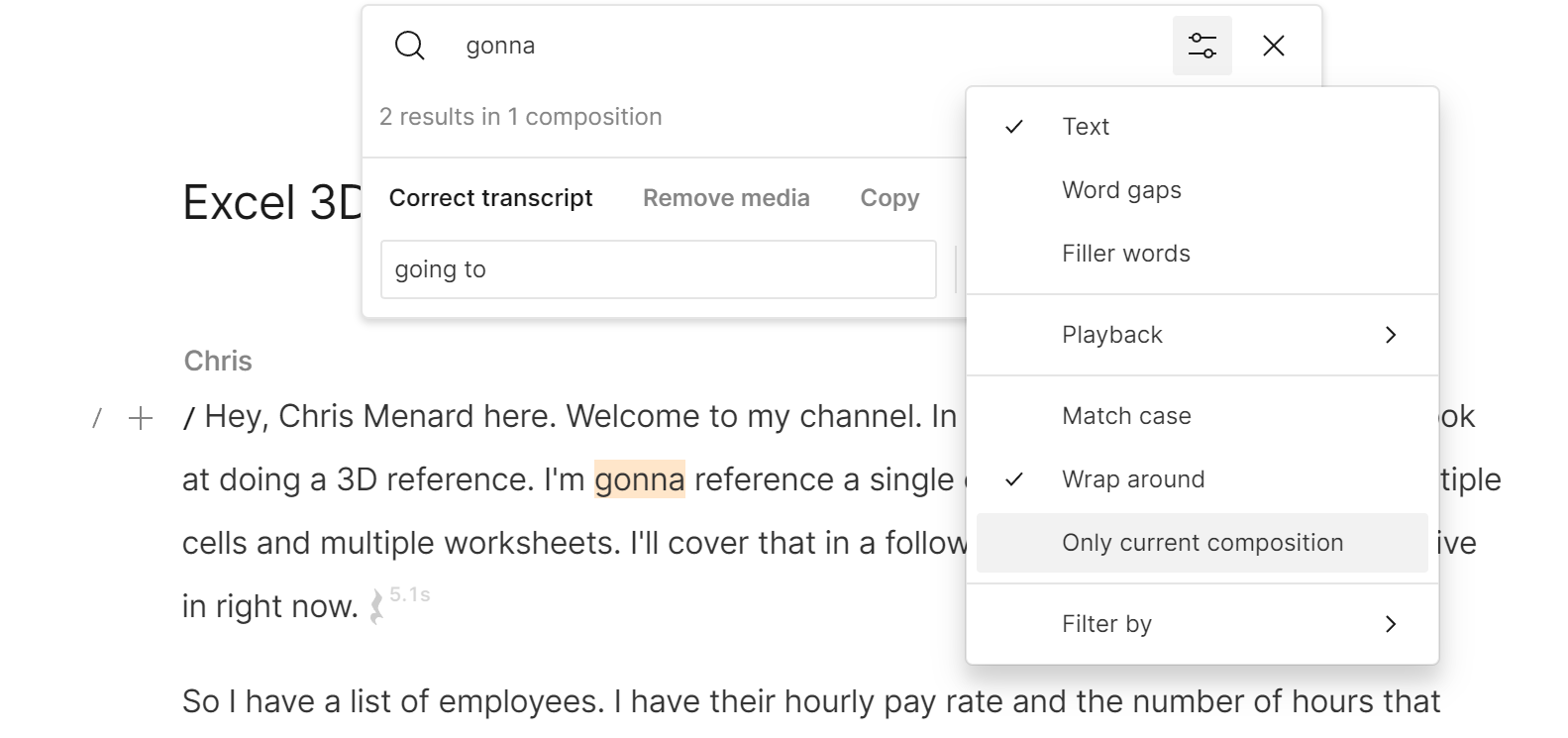Click text 'Hey, Chris Menard here.'

click(x=381, y=416)
